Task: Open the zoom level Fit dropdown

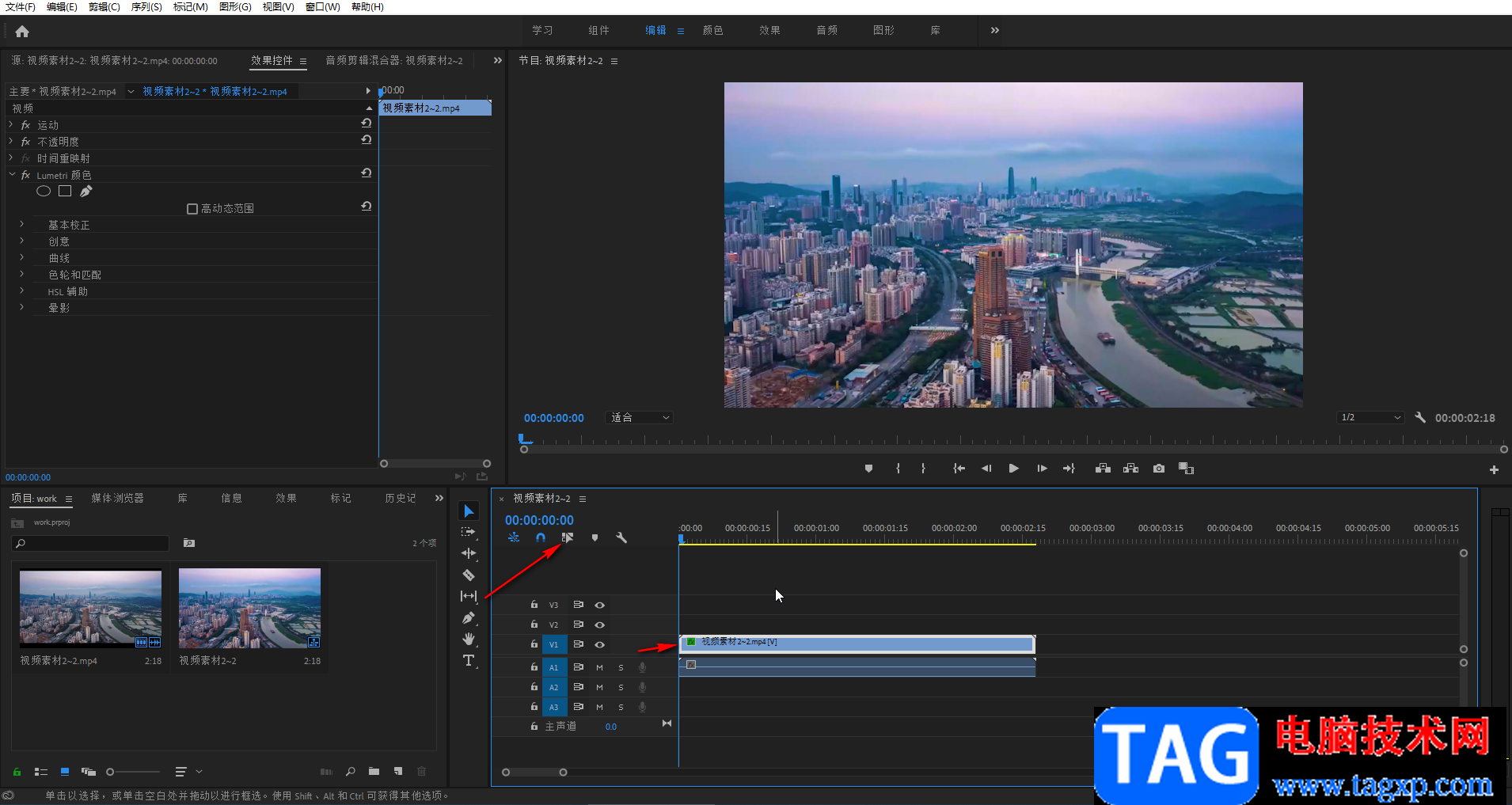Action: (x=640, y=417)
